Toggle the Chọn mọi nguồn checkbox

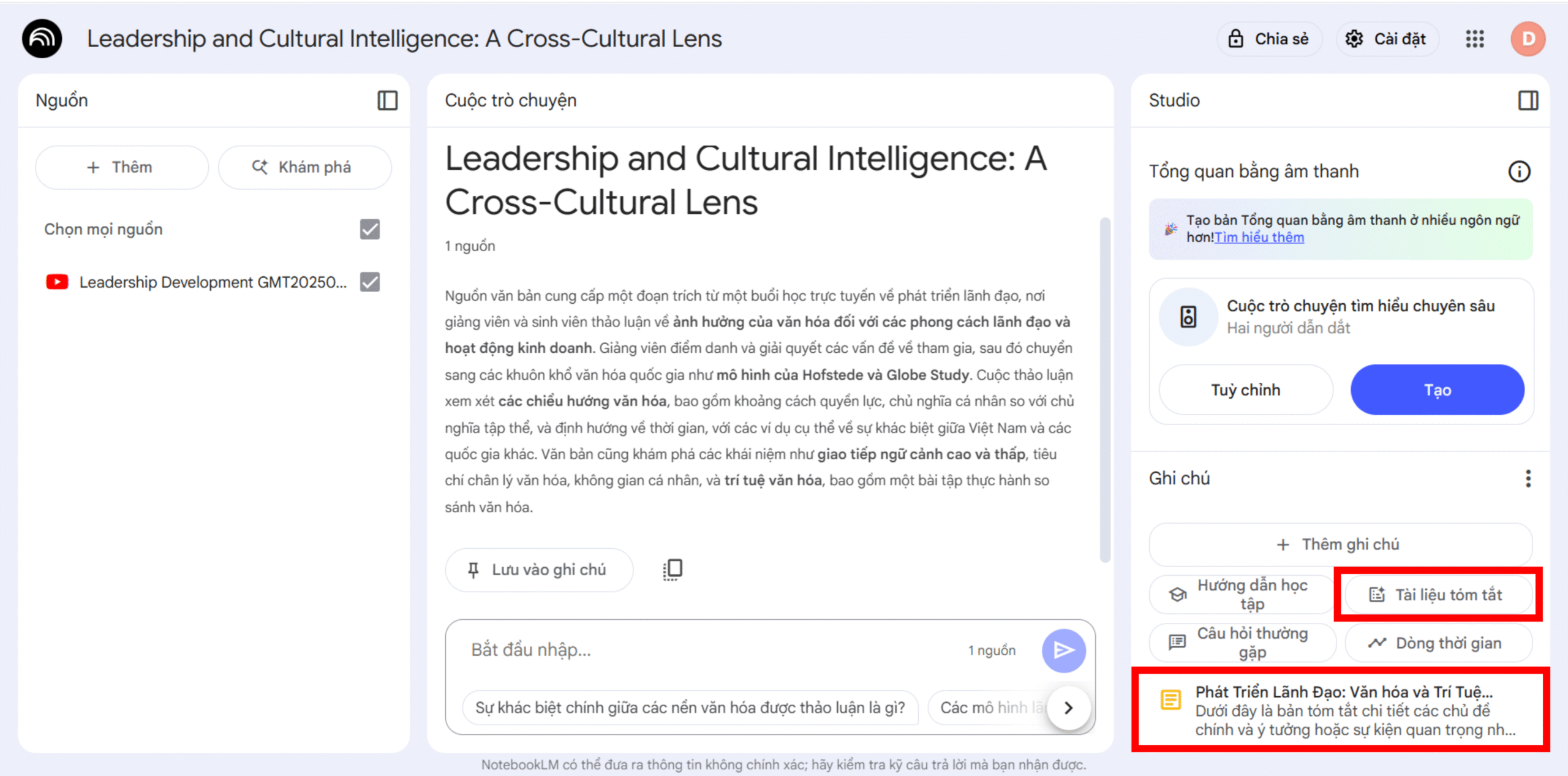click(369, 229)
